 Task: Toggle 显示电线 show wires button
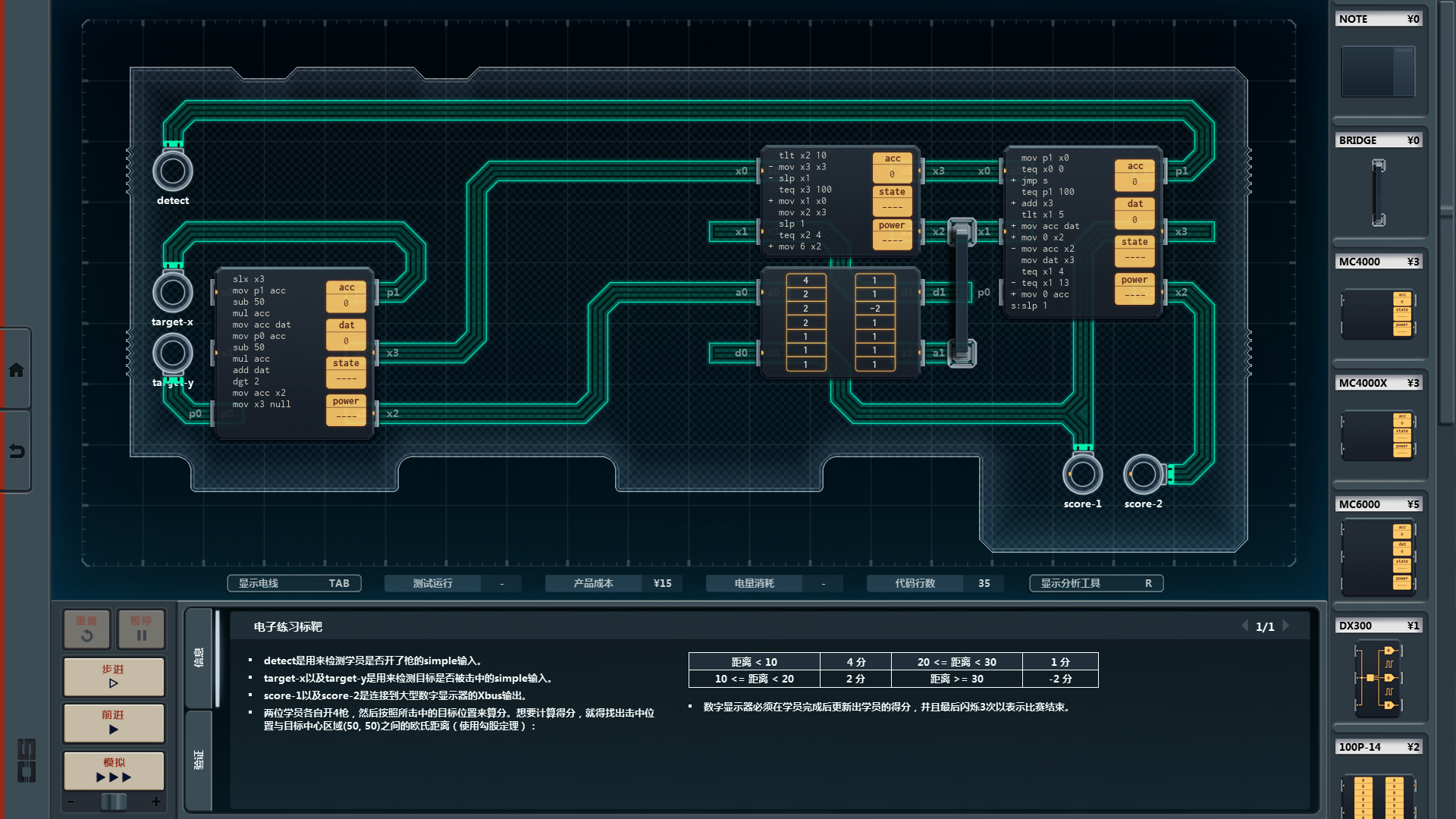pos(294,583)
